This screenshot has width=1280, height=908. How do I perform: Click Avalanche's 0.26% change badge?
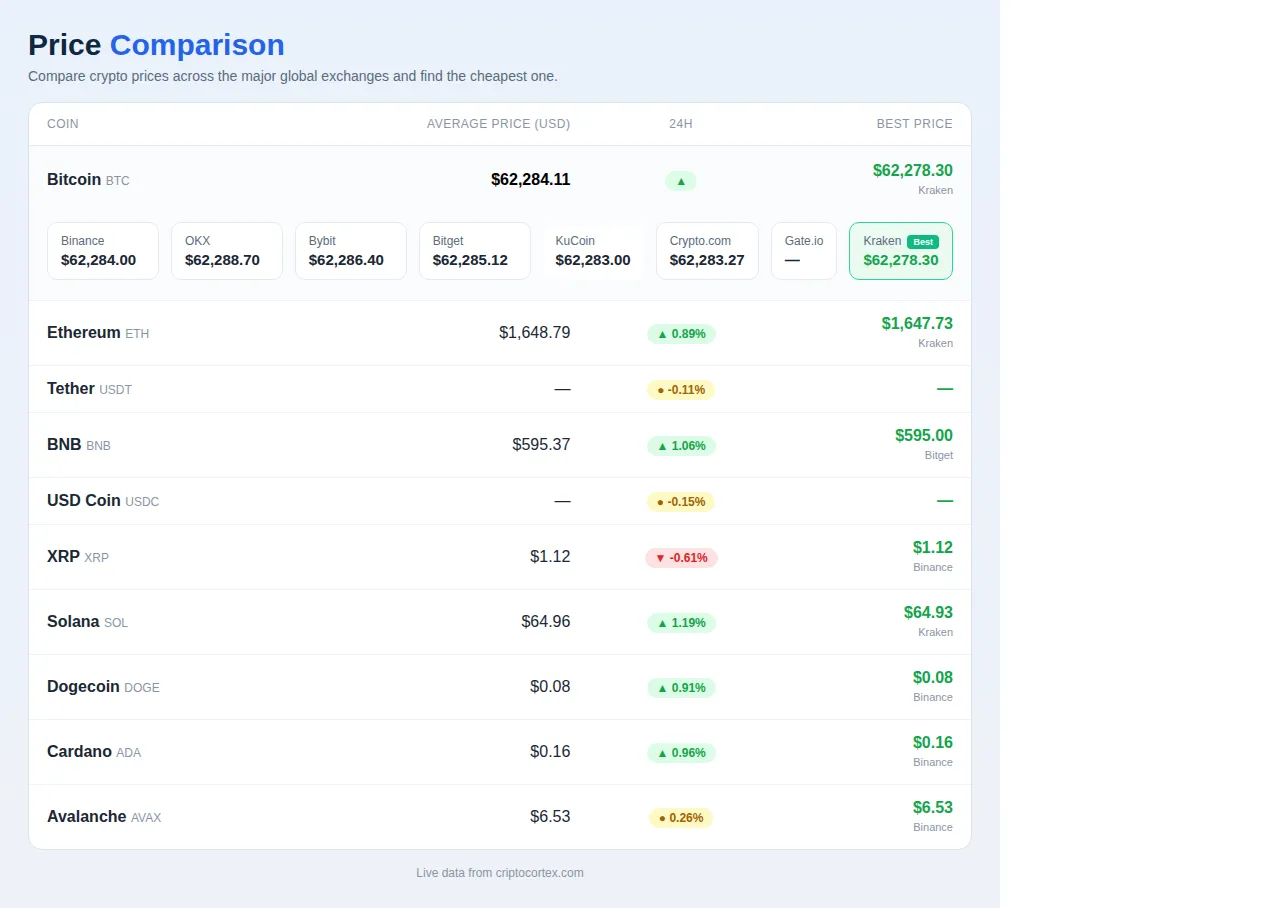[x=681, y=818]
